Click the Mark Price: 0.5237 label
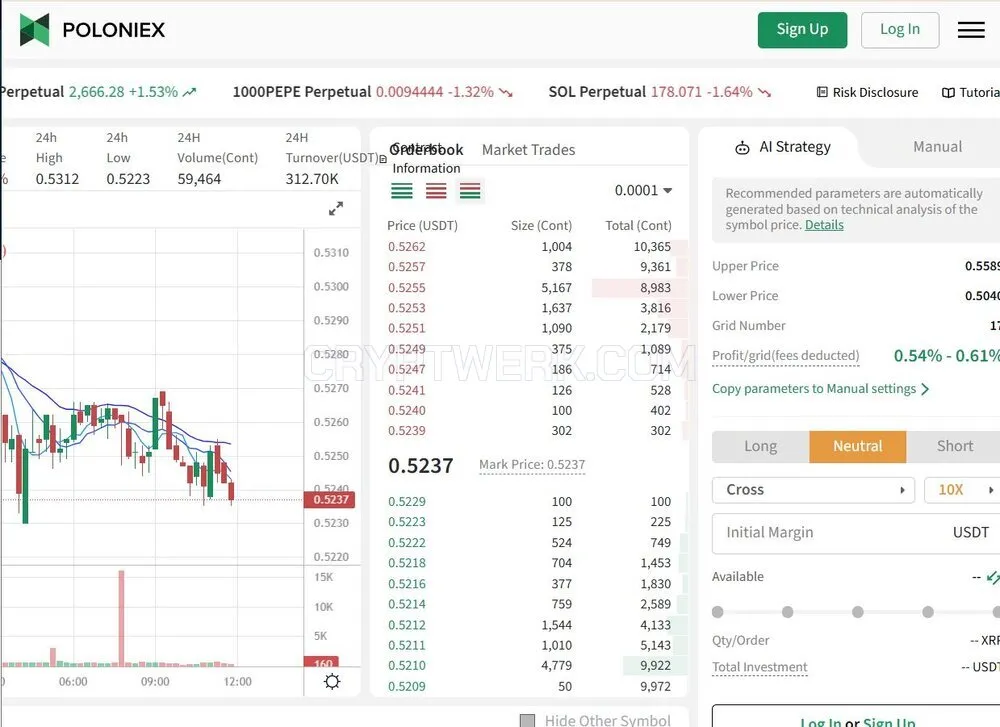The image size is (1000, 727). coord(532,465)
